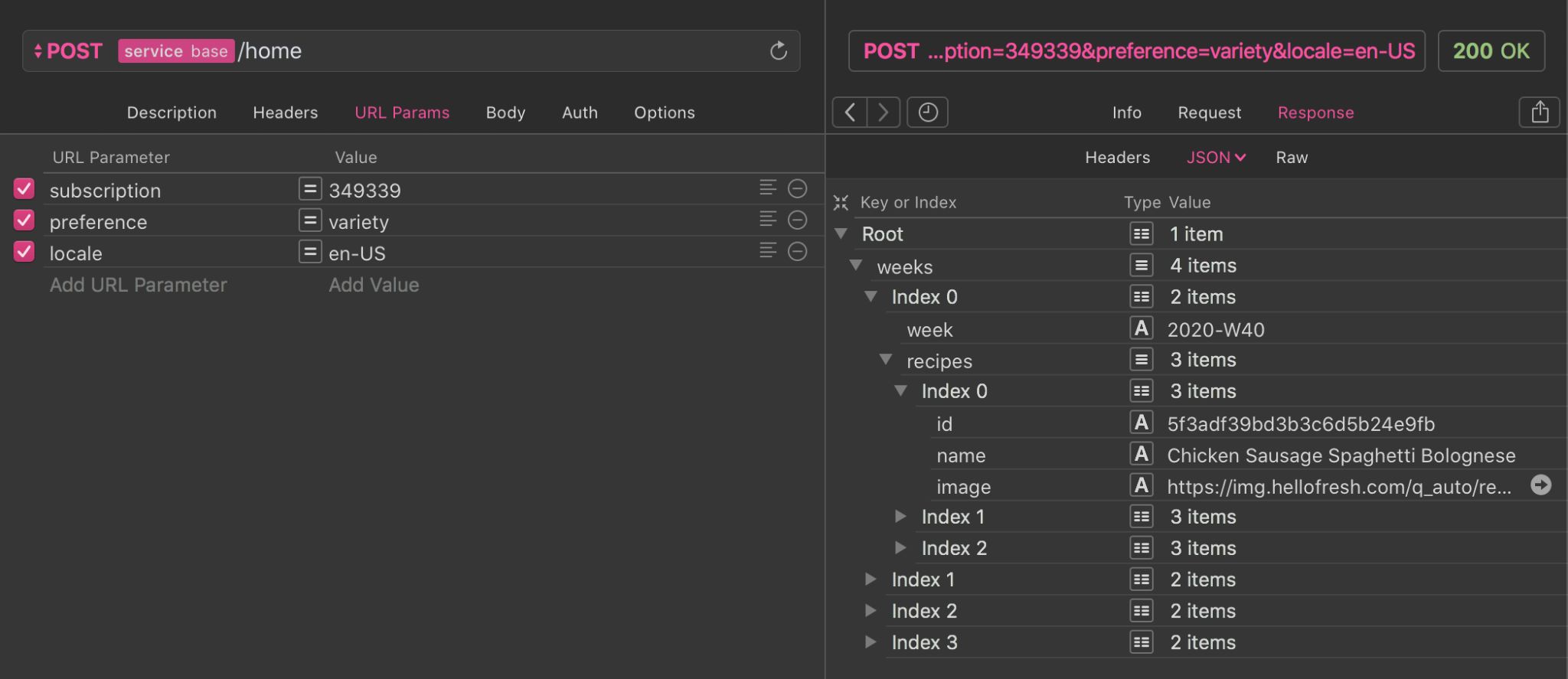Open text options icon for subscription row
The height and width of the screenshot is (679, 1568).
point(768,188)
